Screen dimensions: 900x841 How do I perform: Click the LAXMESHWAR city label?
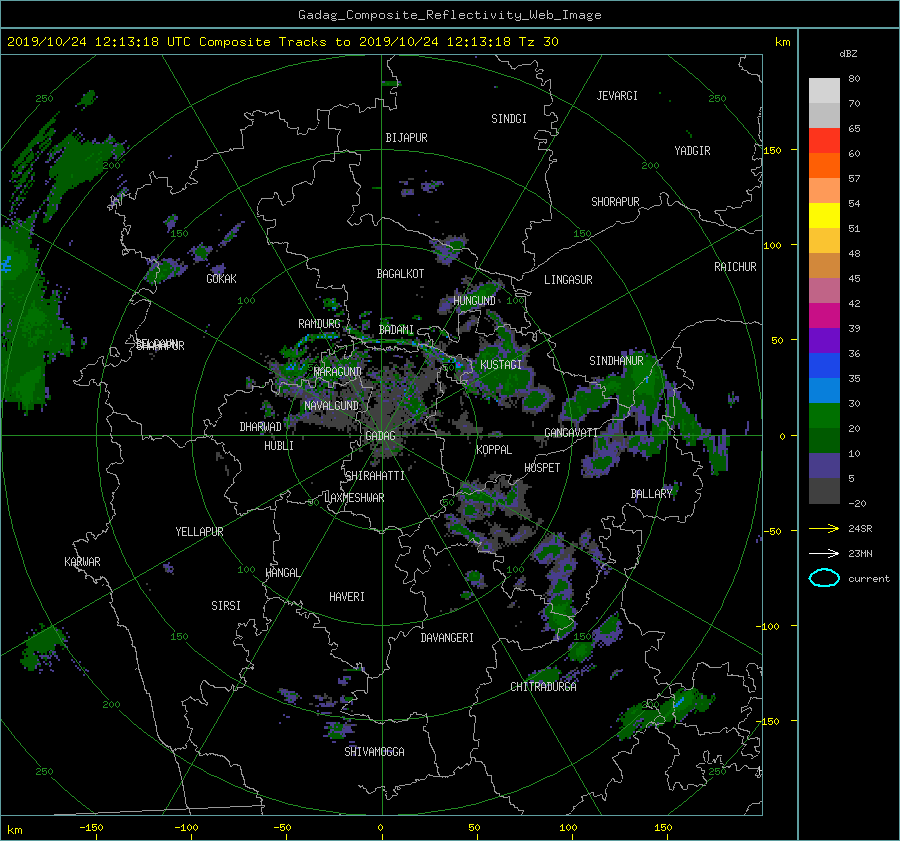[x=354, y=498]
